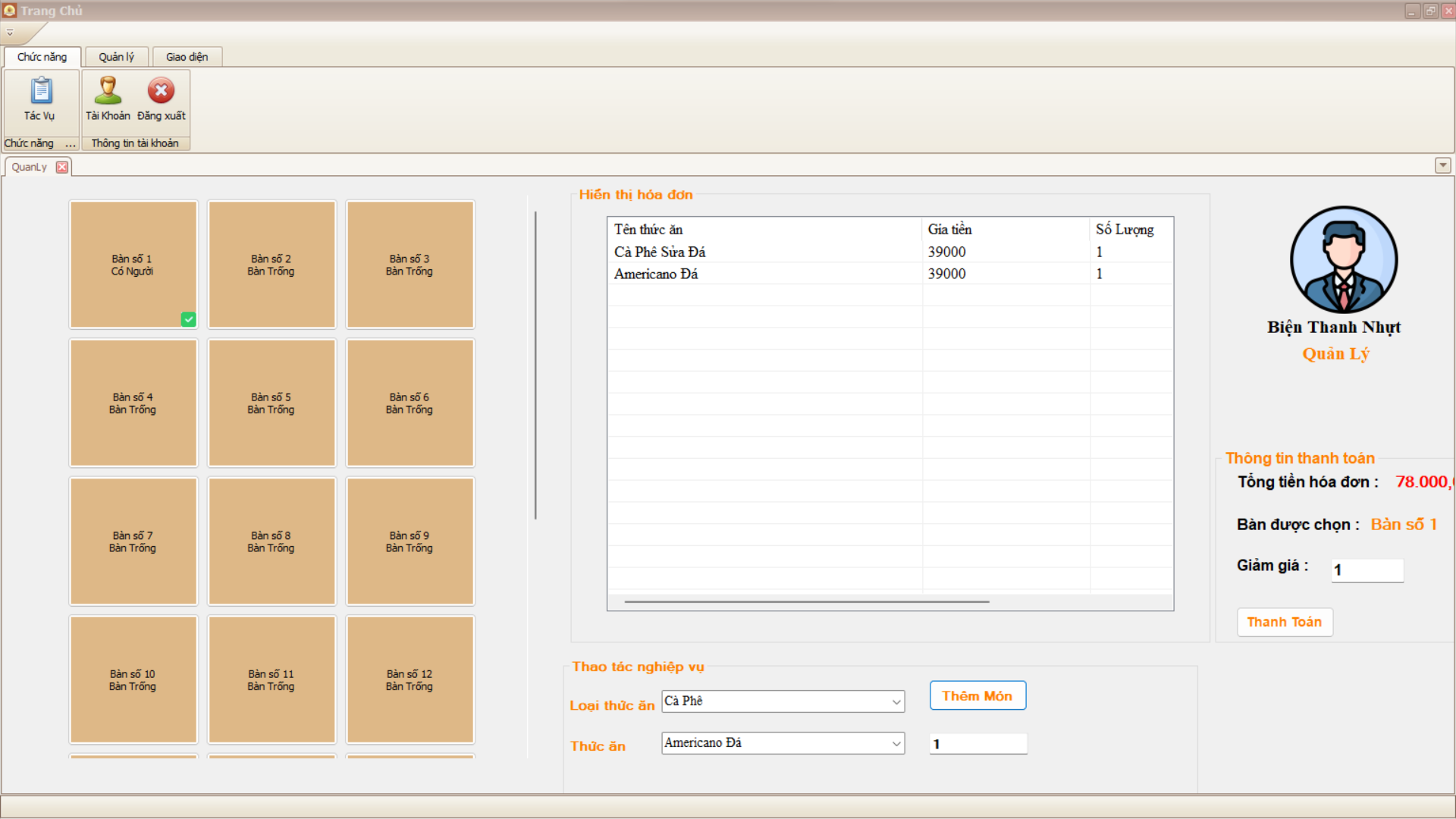Select table Bàn số 9
Viewport: 1456px width, 819px height.
(409, 541)
